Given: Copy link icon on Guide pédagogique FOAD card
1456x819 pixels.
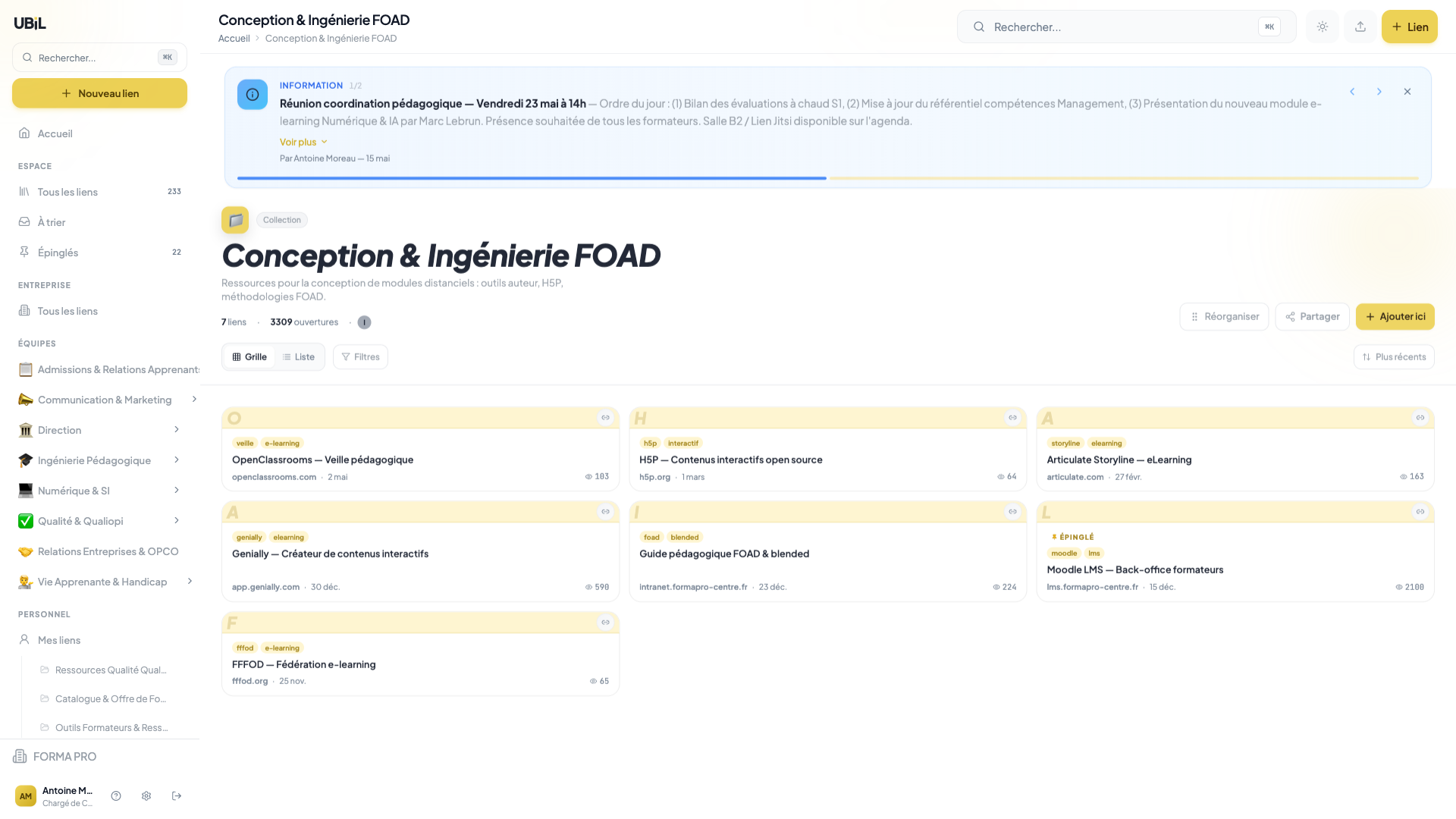Looking at the screenshot, I should click(1012, 512).
